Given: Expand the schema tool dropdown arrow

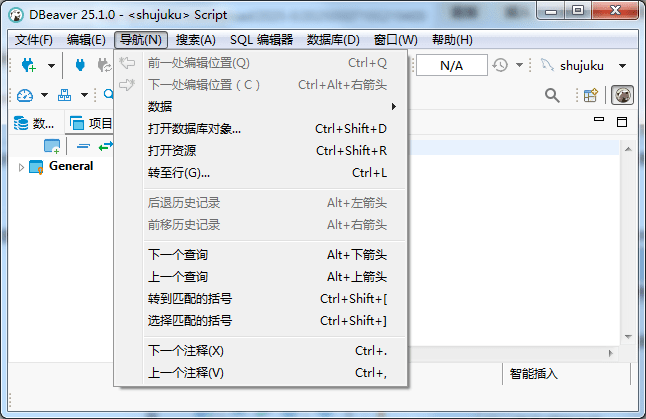Looking at the screenshot, I should pyautogui.click(x=84, y=95).
